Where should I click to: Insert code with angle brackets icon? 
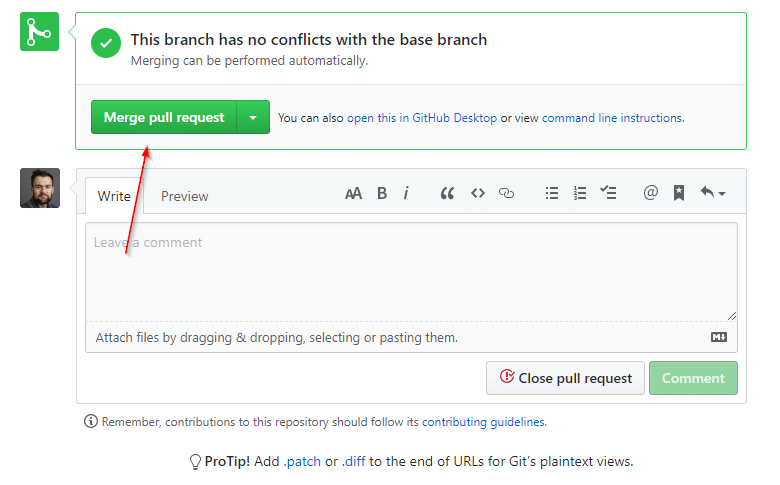pos(478,193)
